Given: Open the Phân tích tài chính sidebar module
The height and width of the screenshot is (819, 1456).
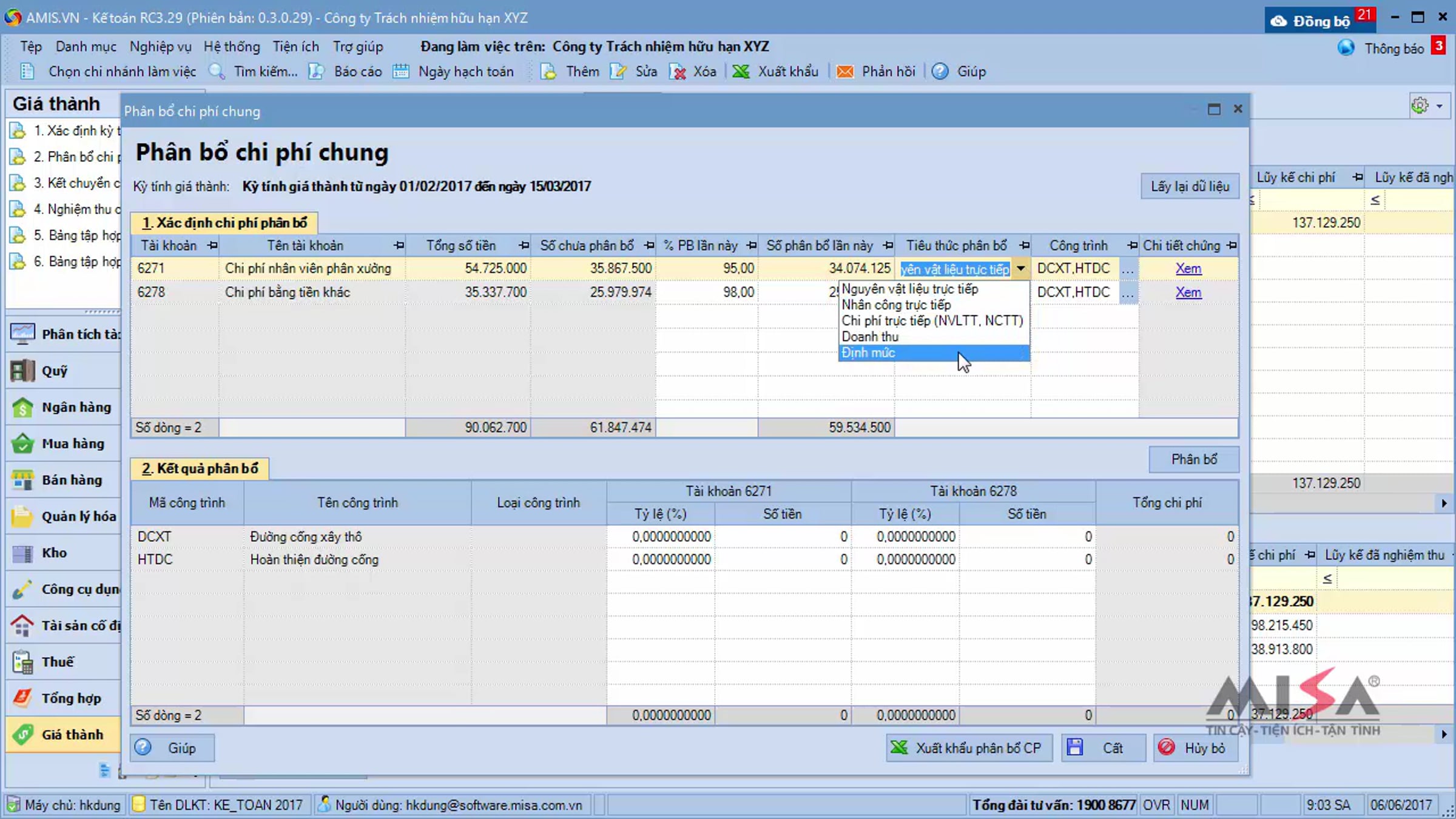Looking at the screenshot, I should click(x=64, y=334).
